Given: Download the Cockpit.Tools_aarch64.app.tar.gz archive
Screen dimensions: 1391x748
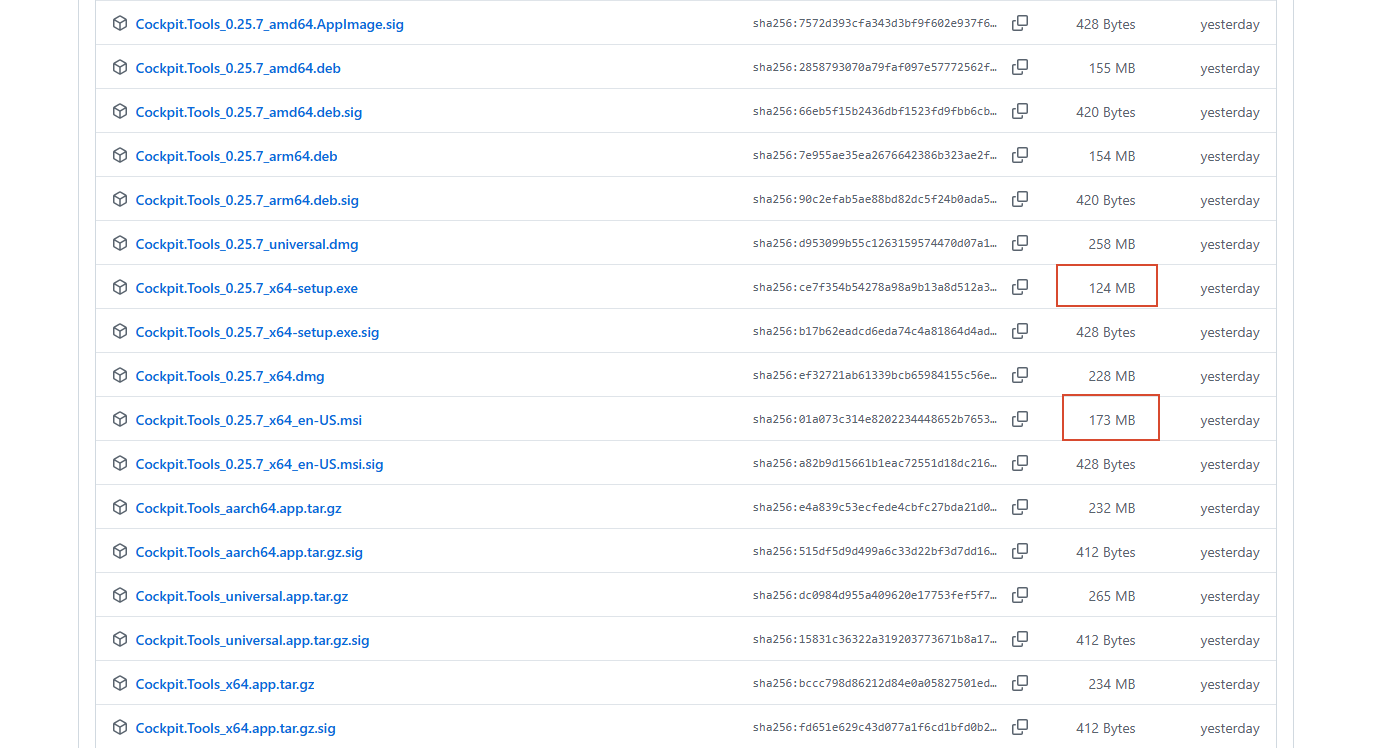Looking at the screenshot, I should pos(239,508).
